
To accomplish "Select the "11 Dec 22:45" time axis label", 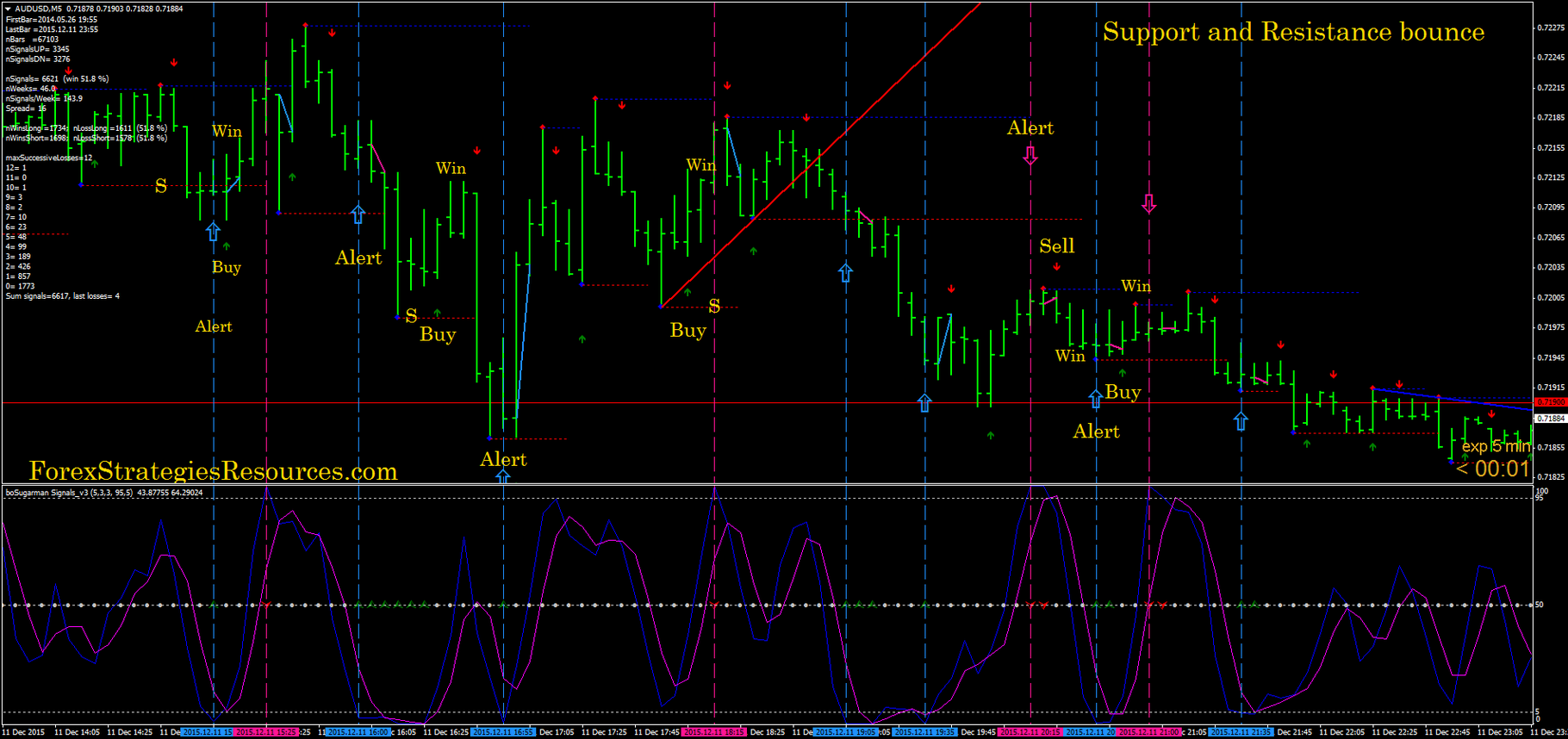I will 1448,732.
